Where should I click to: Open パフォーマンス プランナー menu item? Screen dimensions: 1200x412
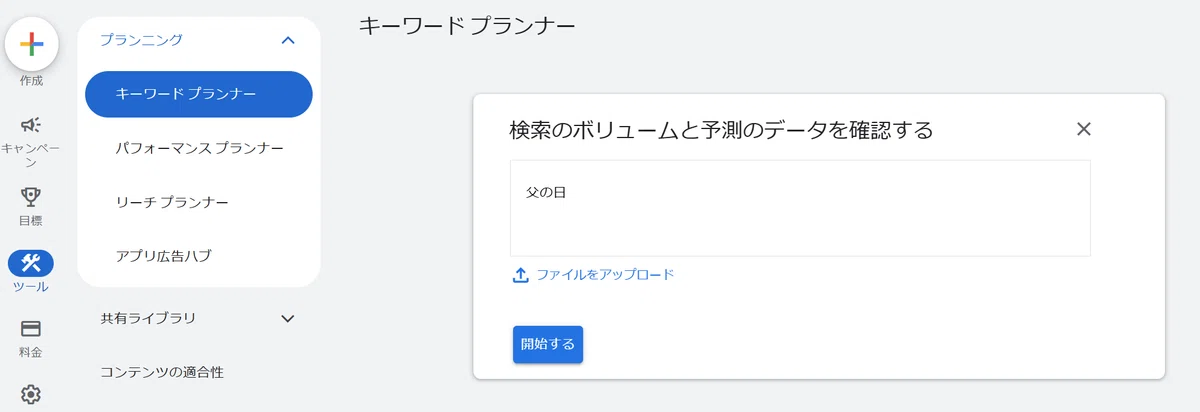click(x=199, y=148)
